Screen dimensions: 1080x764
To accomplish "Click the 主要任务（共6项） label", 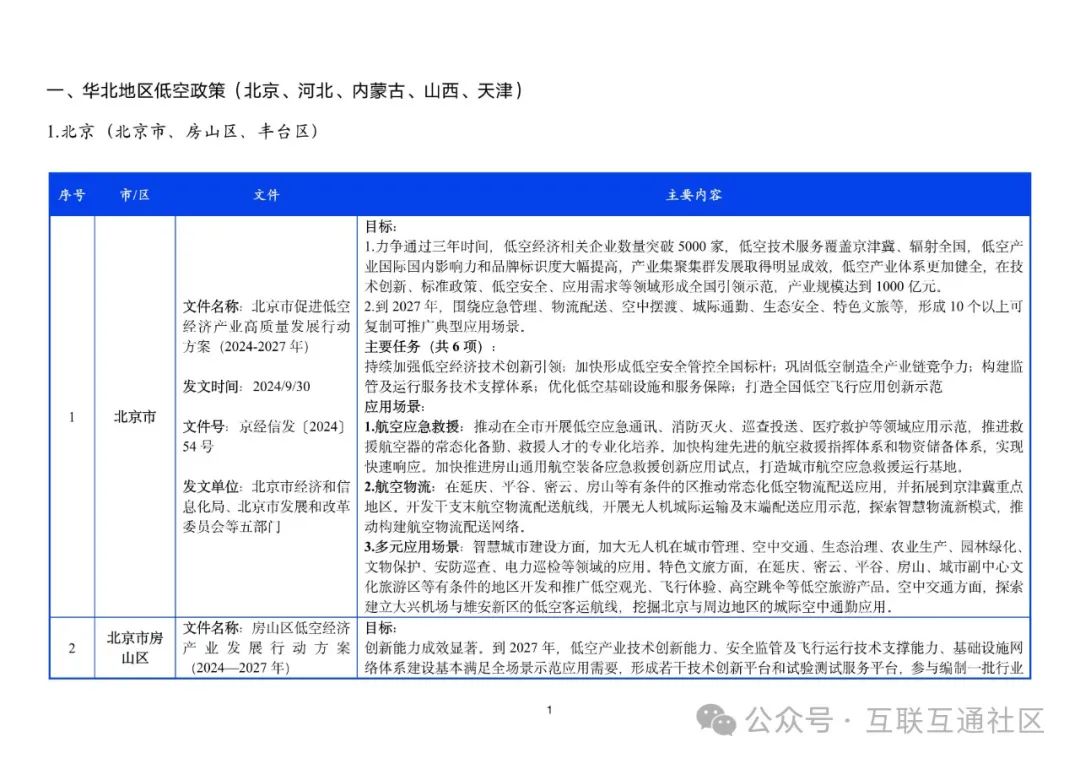I will [x=430, y=346].
